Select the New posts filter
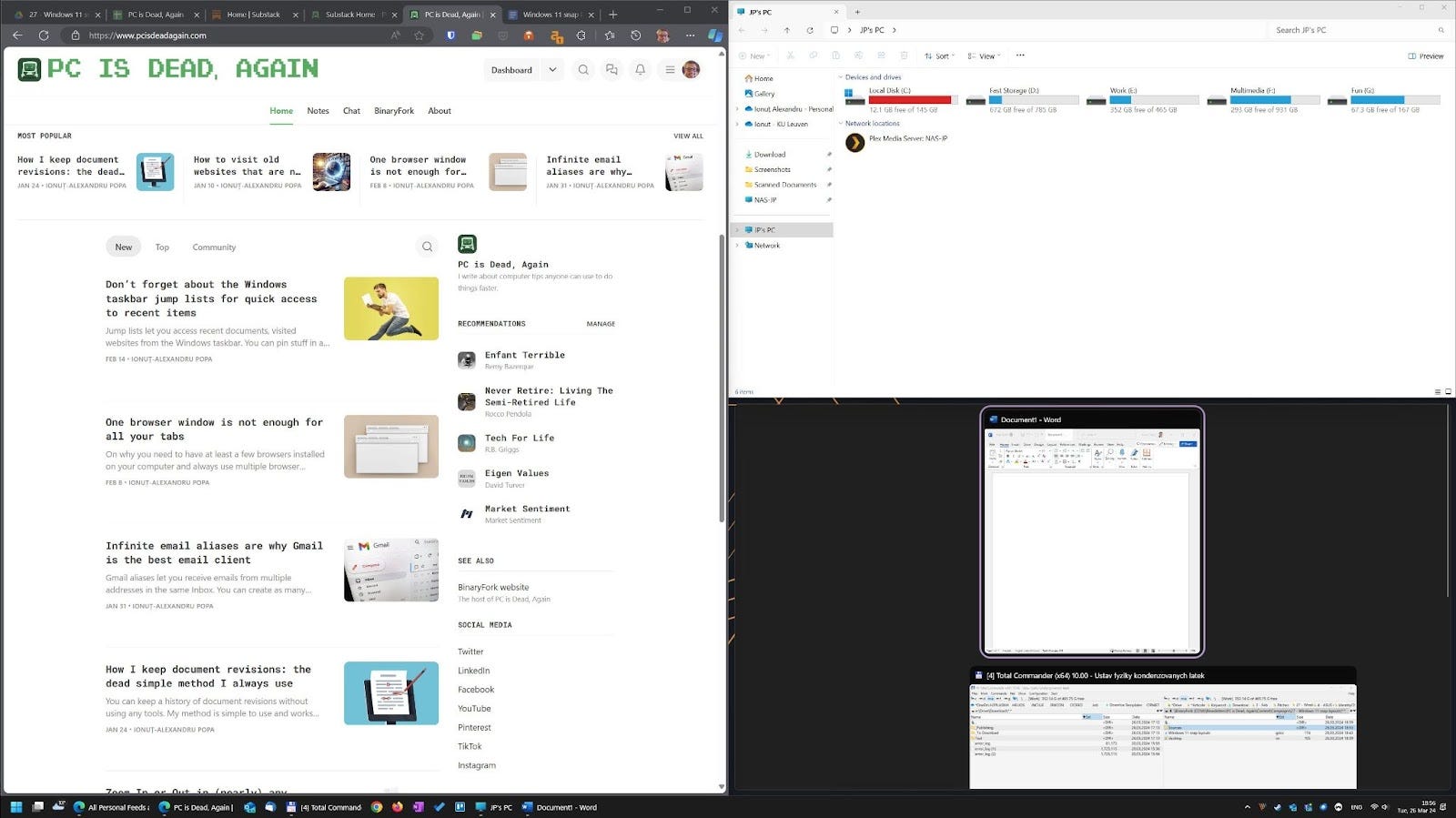 [x=124, y=247]
